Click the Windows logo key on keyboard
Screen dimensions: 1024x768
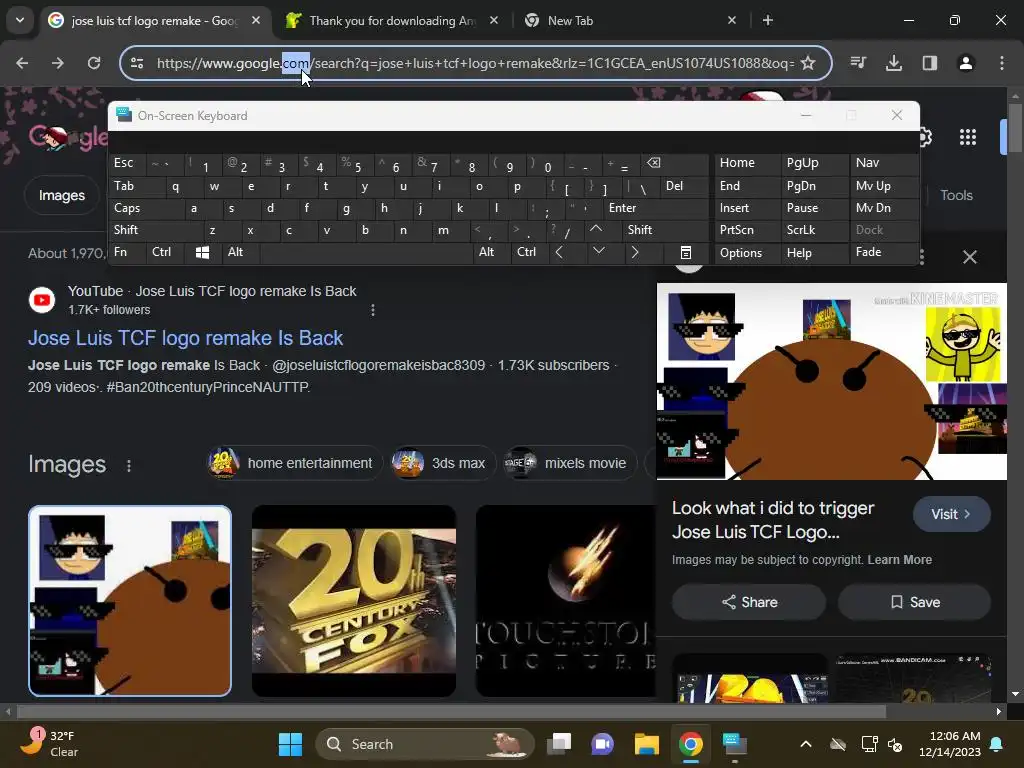(x=203, y=252)
